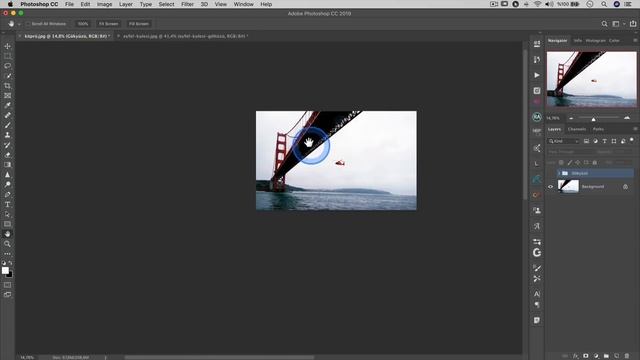Expand the Gökyüzü layer group
Viewport: 640px width, 360px height.
559,173
